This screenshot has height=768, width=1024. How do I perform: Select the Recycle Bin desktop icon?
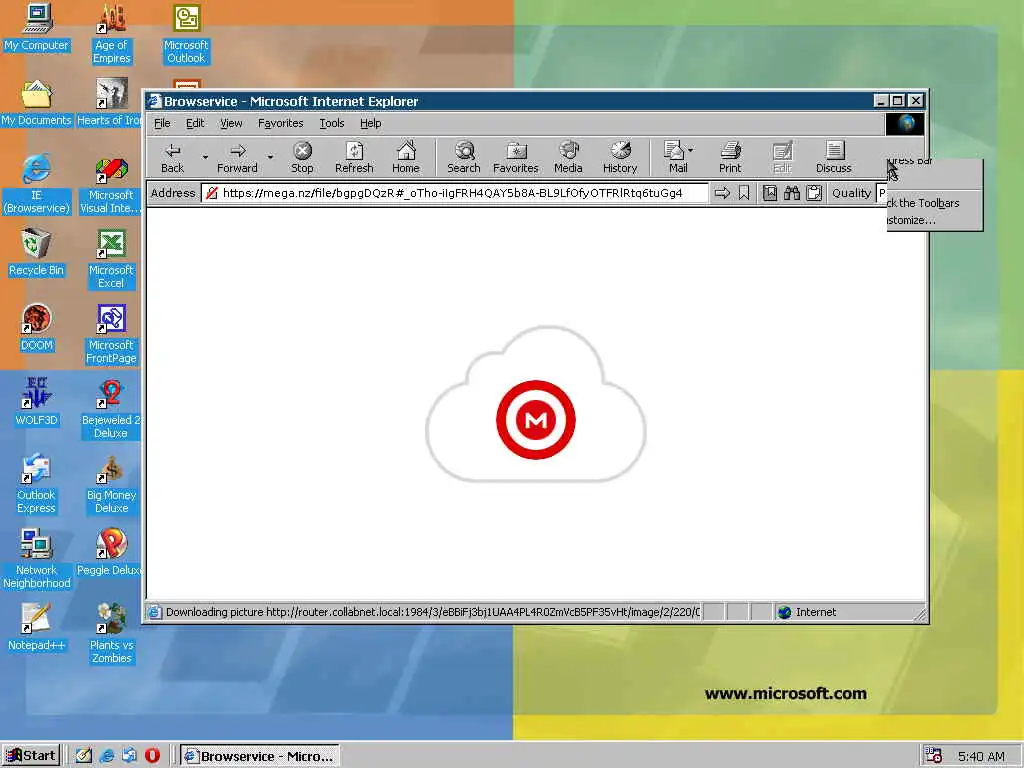(x=37, y=253)
